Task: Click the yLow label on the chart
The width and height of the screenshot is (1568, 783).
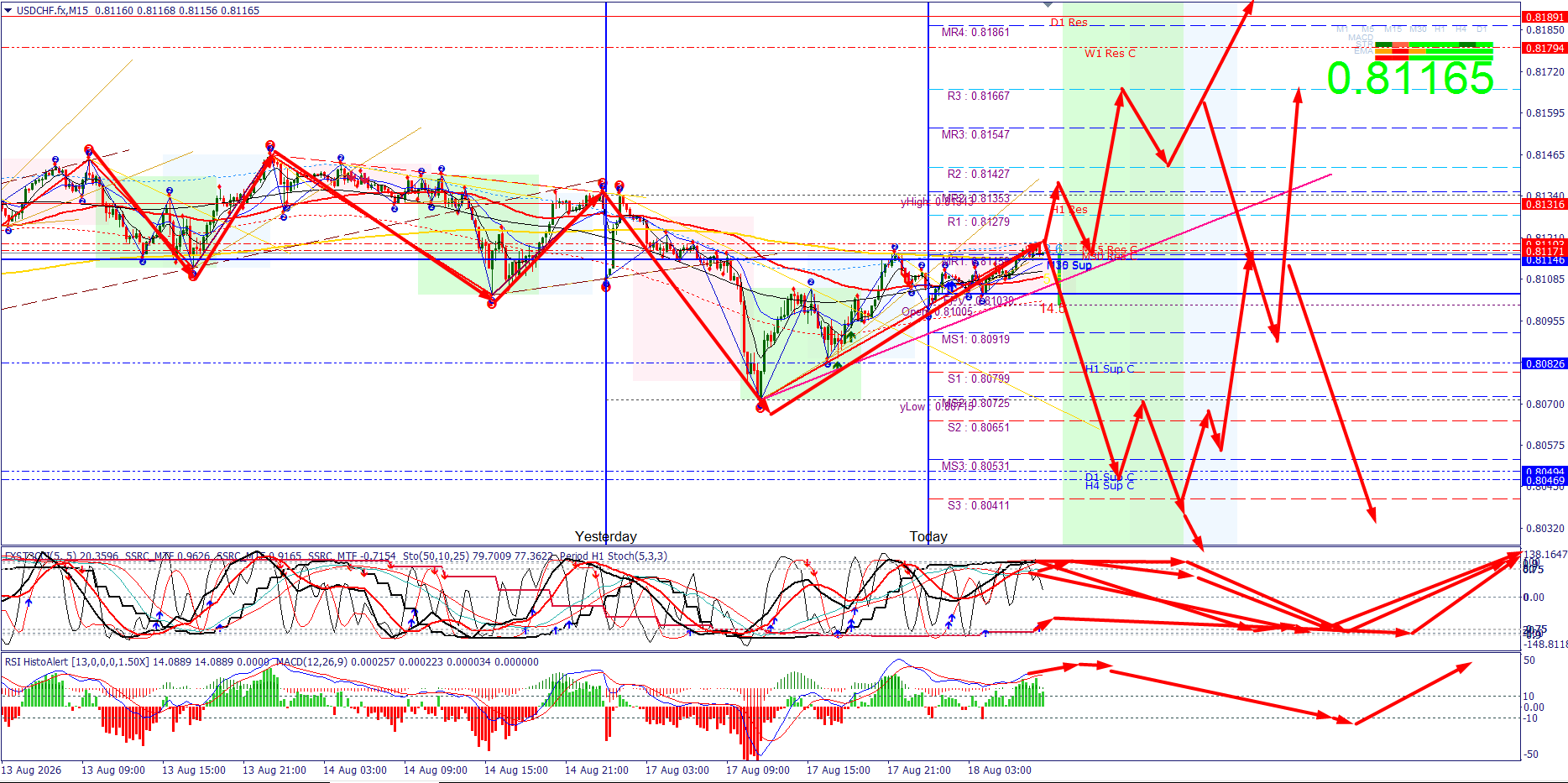Action: 912,406
